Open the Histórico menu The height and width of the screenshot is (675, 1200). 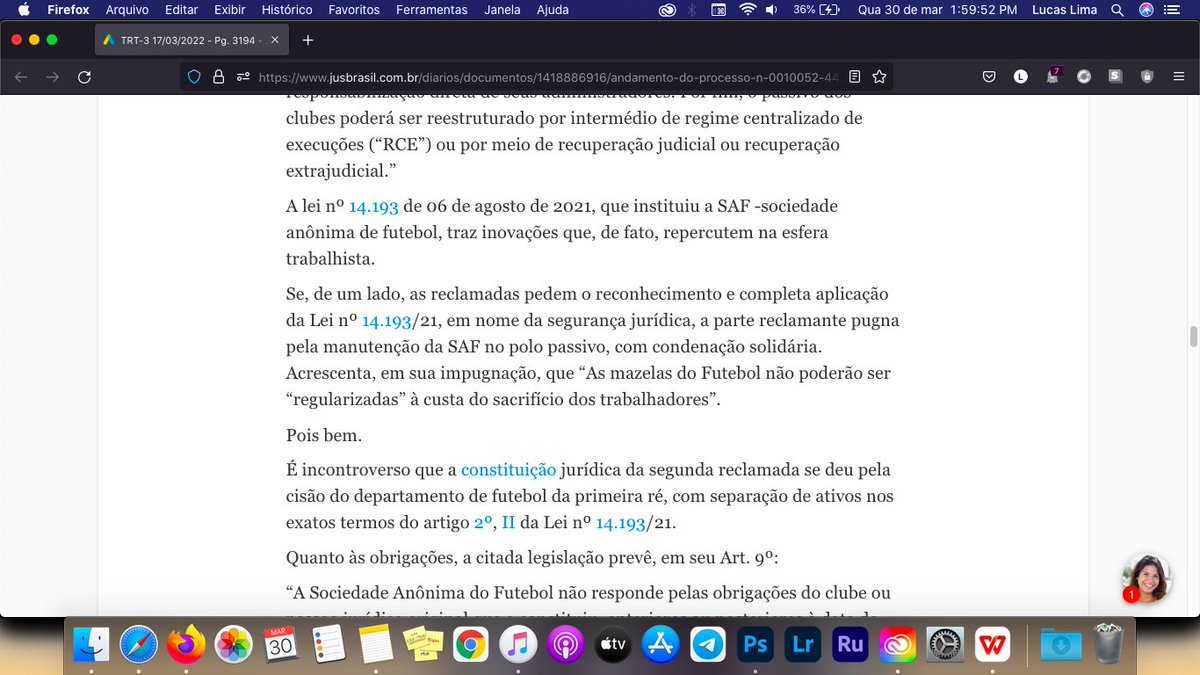(287, 10)
